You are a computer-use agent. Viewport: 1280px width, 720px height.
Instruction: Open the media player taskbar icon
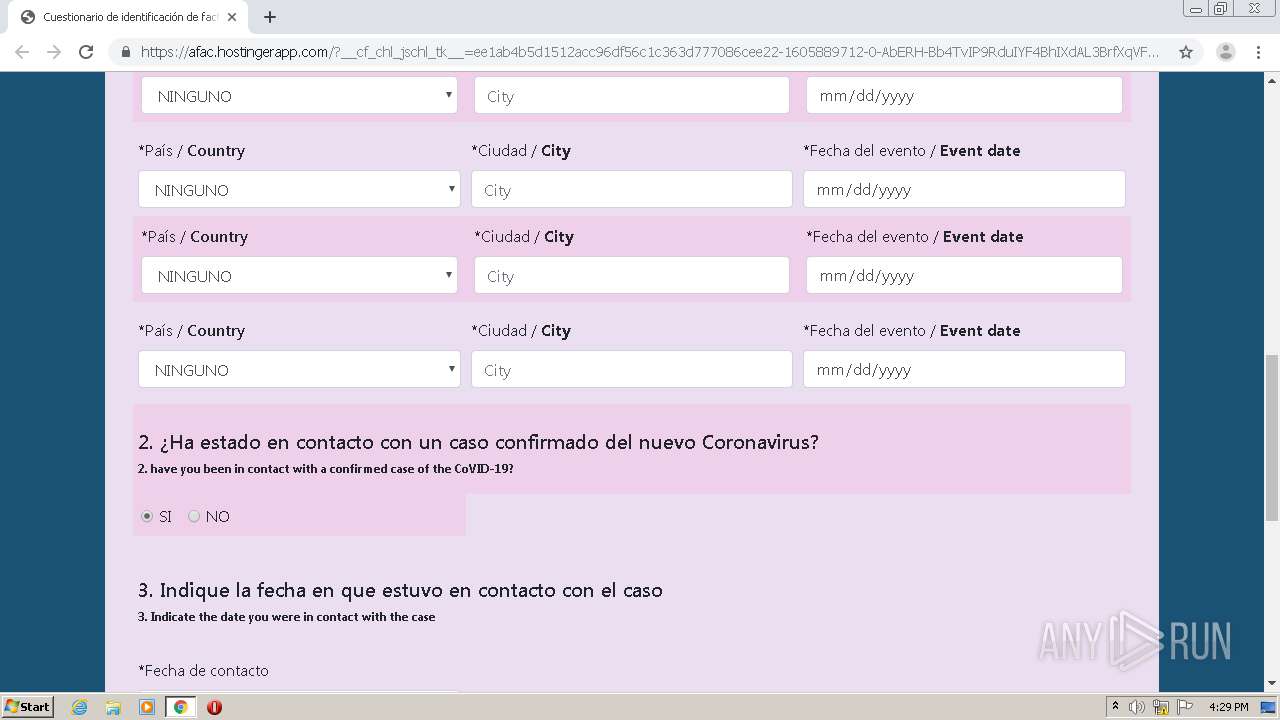[147, 707]
